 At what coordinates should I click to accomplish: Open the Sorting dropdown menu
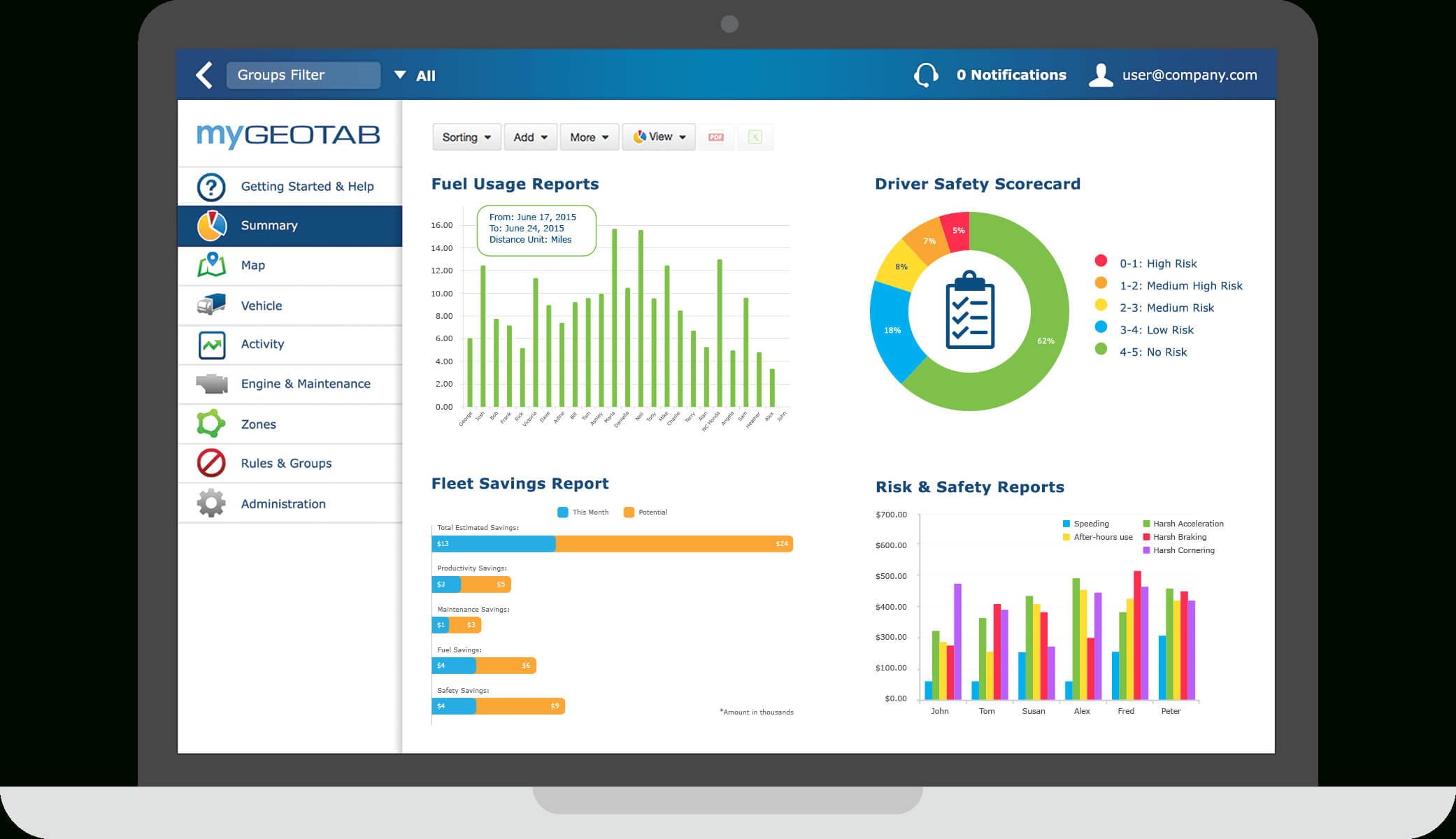(462, 137)
